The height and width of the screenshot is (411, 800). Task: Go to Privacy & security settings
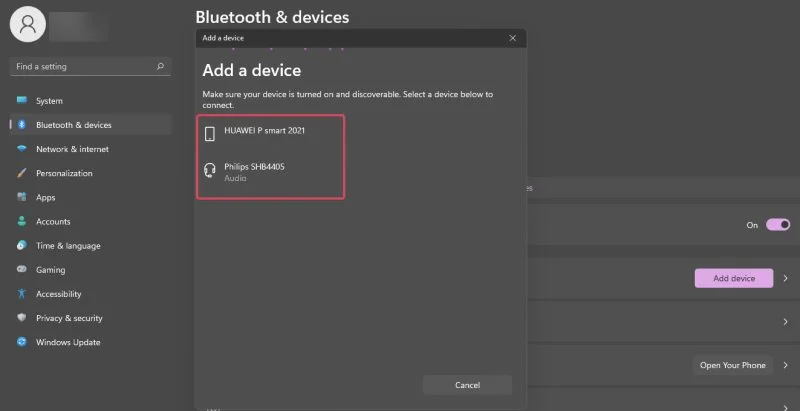click(x=69, y=318)
